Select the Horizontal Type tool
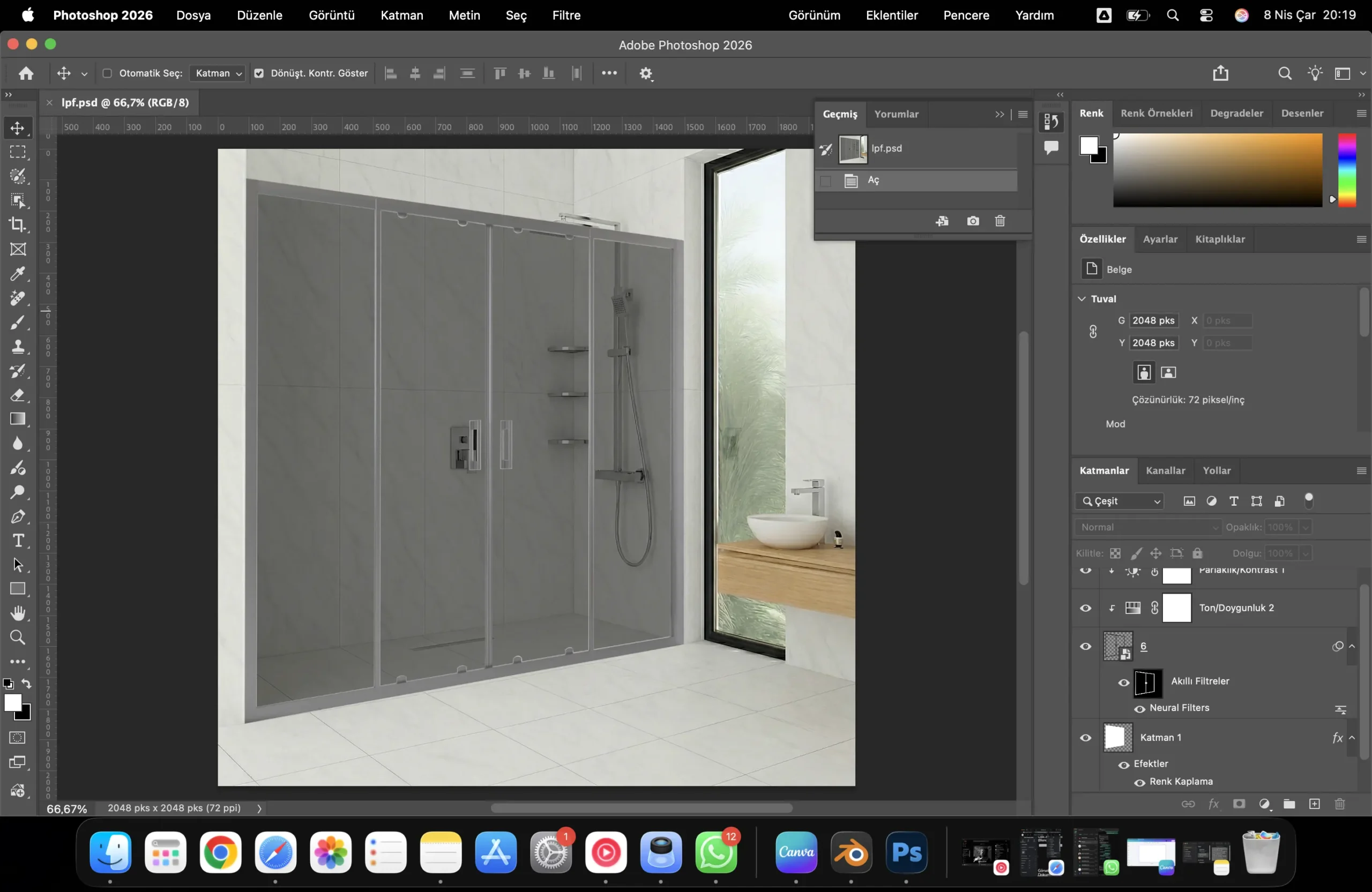This screenshot has height=892, width=1372. pyautogui.click(x=18, y=541)
